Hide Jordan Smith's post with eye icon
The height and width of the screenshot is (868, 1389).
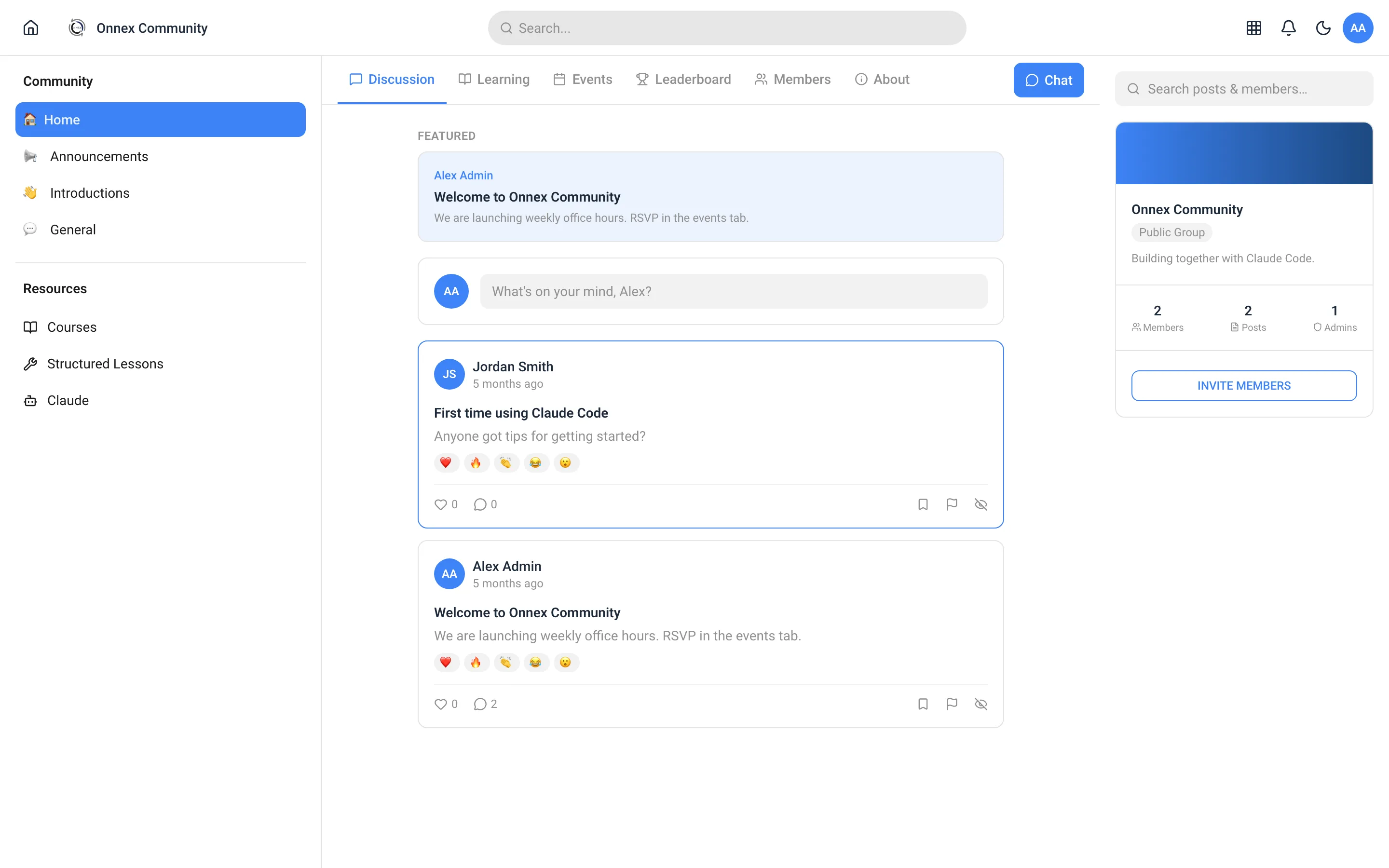(981, 504)
